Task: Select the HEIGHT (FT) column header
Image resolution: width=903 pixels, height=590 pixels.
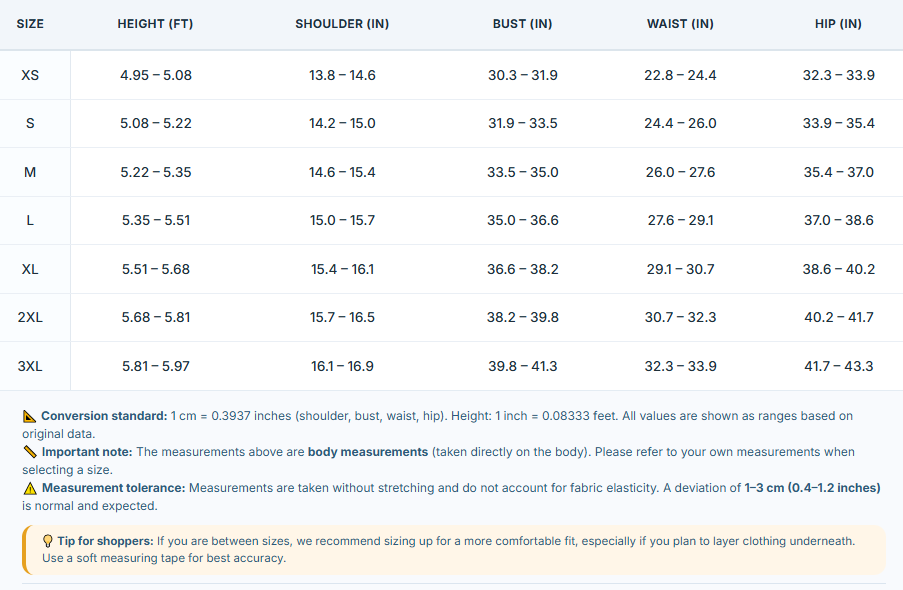Action: click(x=155, y=24)
